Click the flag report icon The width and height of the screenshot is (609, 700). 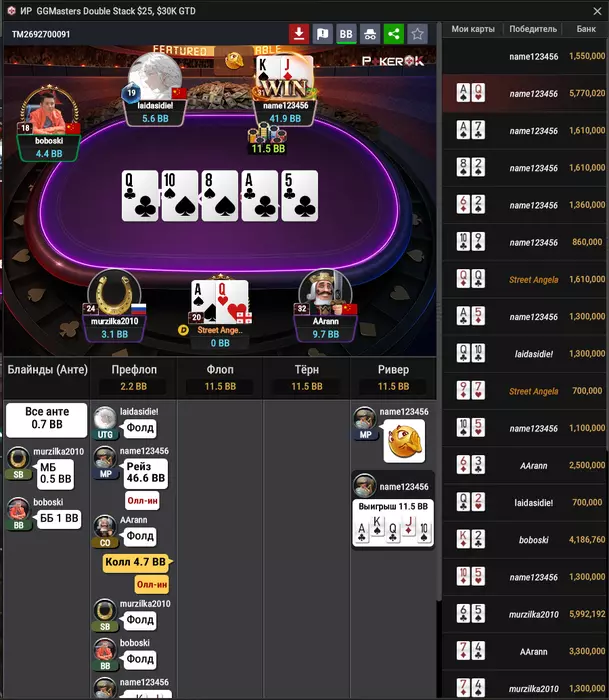tap(322, 34)
